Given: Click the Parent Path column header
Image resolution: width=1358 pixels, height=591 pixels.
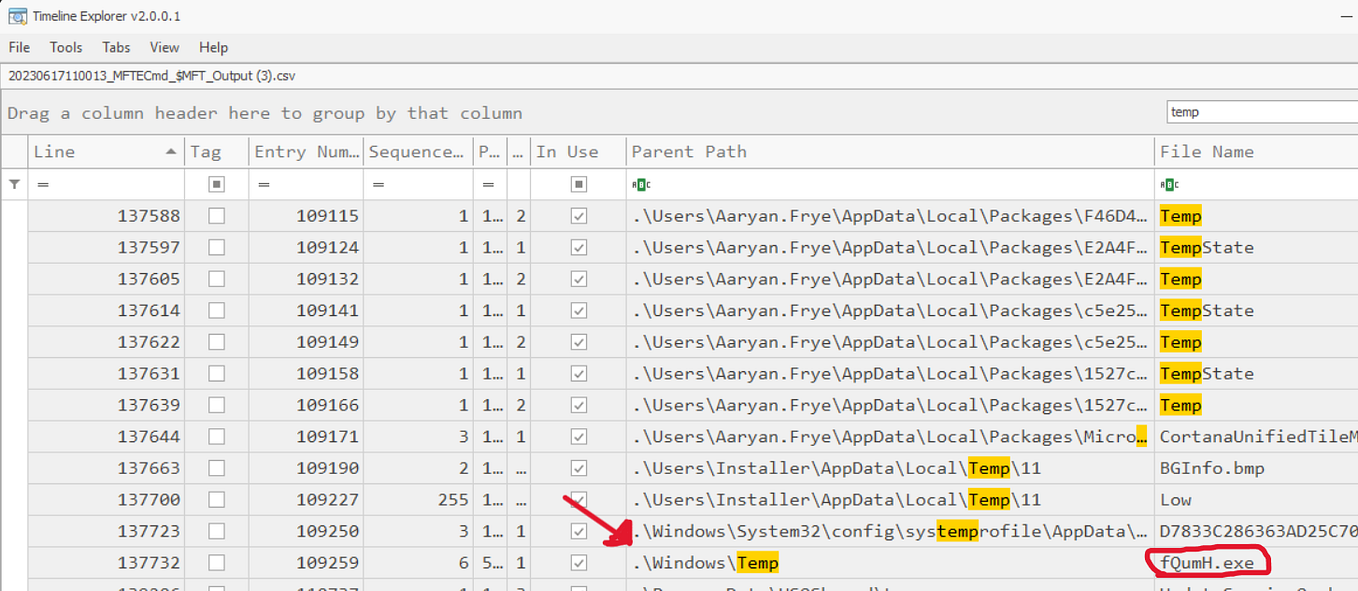Looking at the screenshot, I should click(690, 151).
